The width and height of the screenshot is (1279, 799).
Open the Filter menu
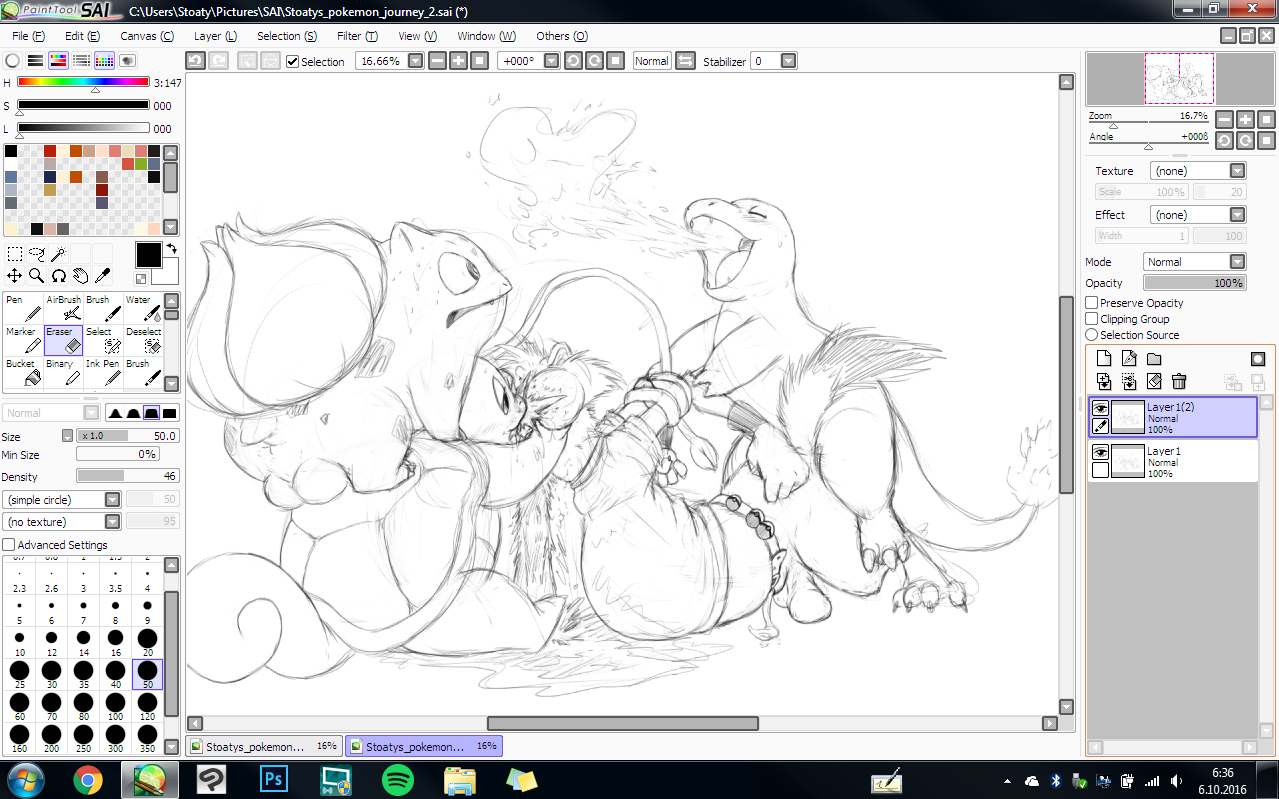click(x=357, y=36)
